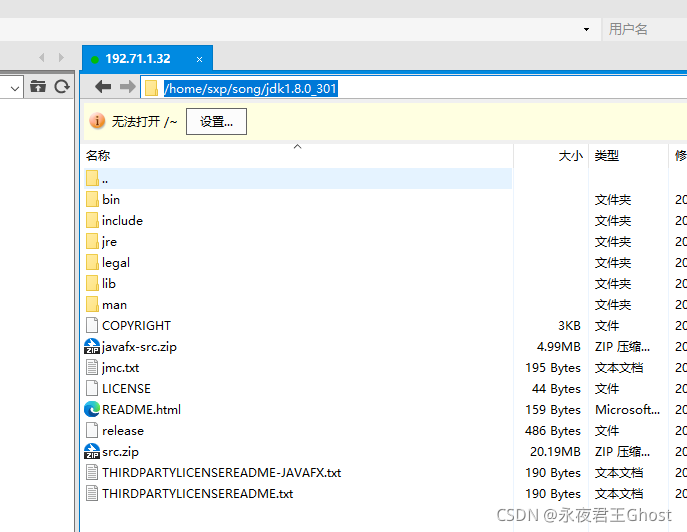Expand the left pane path dropdown

[14, 88]
